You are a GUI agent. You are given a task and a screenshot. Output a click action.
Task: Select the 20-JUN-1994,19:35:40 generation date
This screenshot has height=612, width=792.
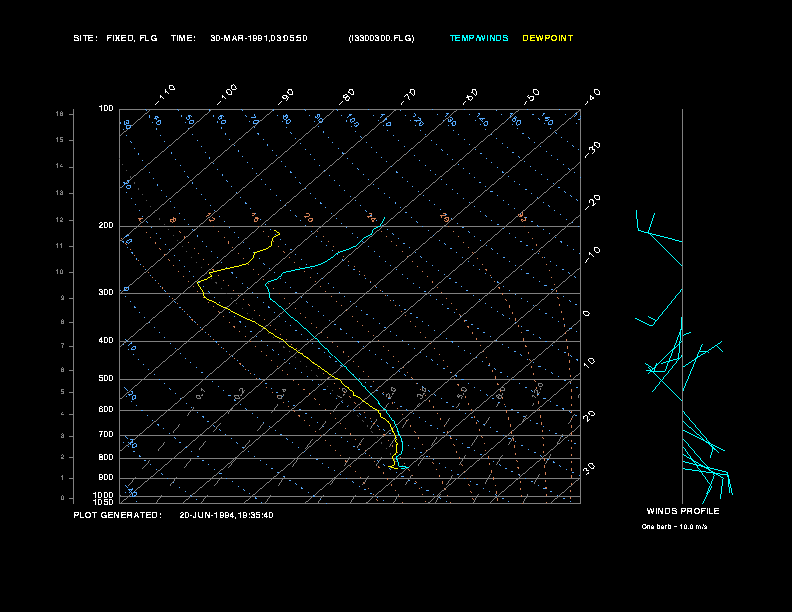tap(226, 515)
